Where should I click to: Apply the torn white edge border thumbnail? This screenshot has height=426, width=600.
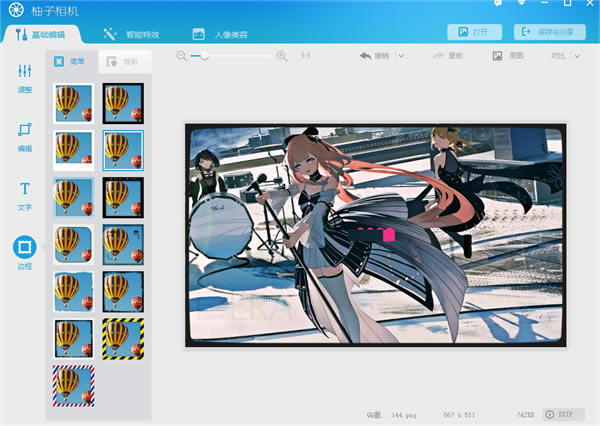point(73,292)
